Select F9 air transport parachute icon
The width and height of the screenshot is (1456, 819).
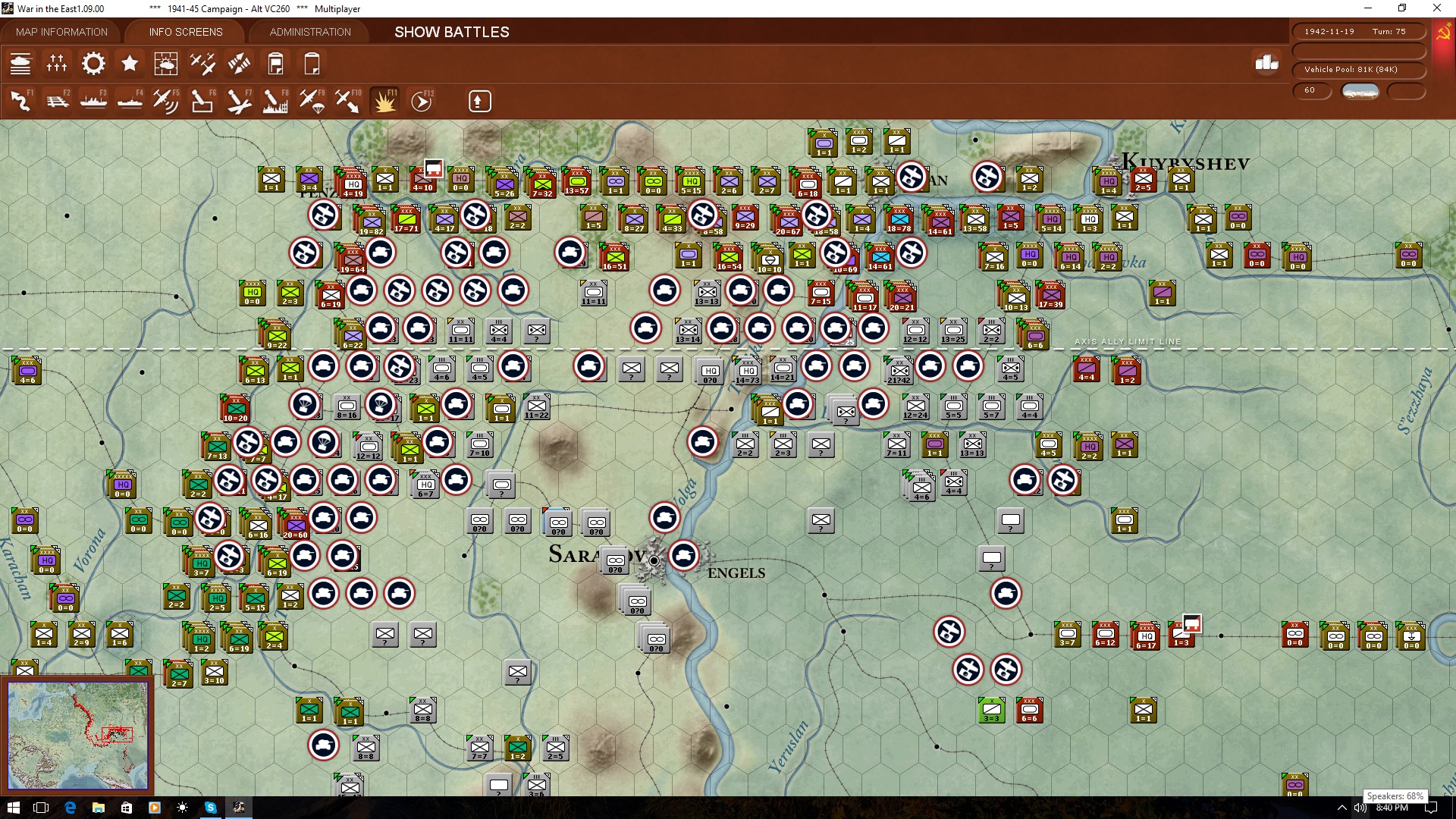pyautogui.click(x=312, y=101)
